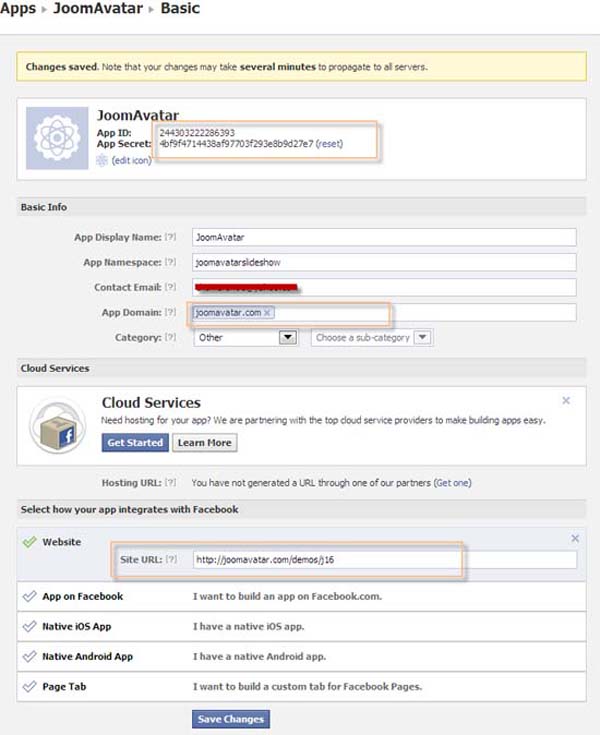600x735 pixels.
Task: Click the Save Changes button
Action: [x=231, y=719]
